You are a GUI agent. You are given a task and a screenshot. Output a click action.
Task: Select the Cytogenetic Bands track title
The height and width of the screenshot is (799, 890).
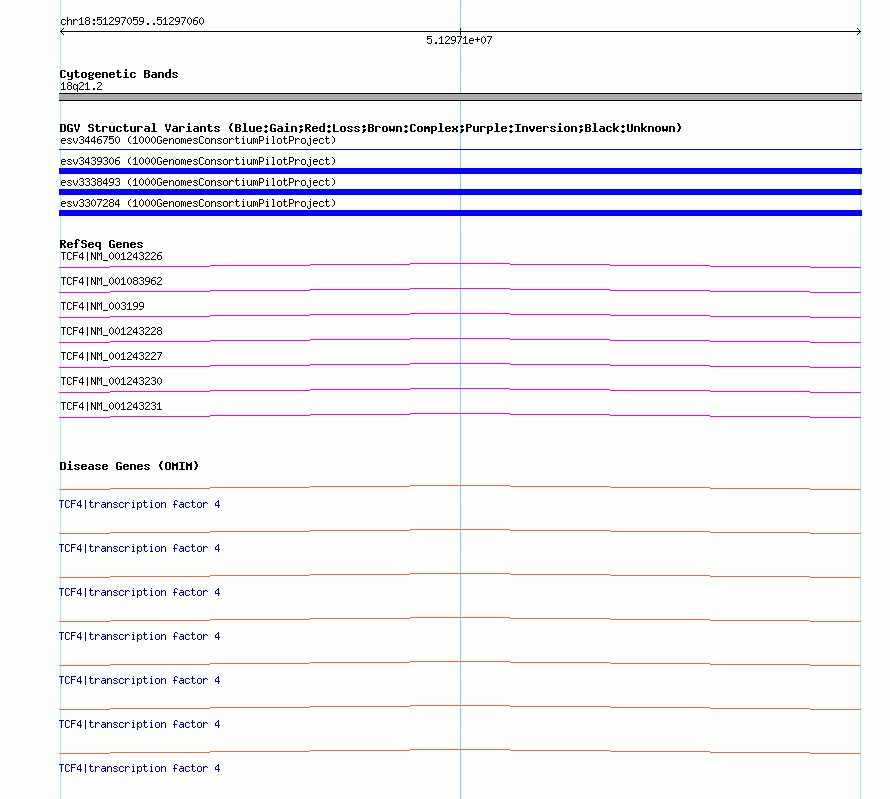(119, 74)
